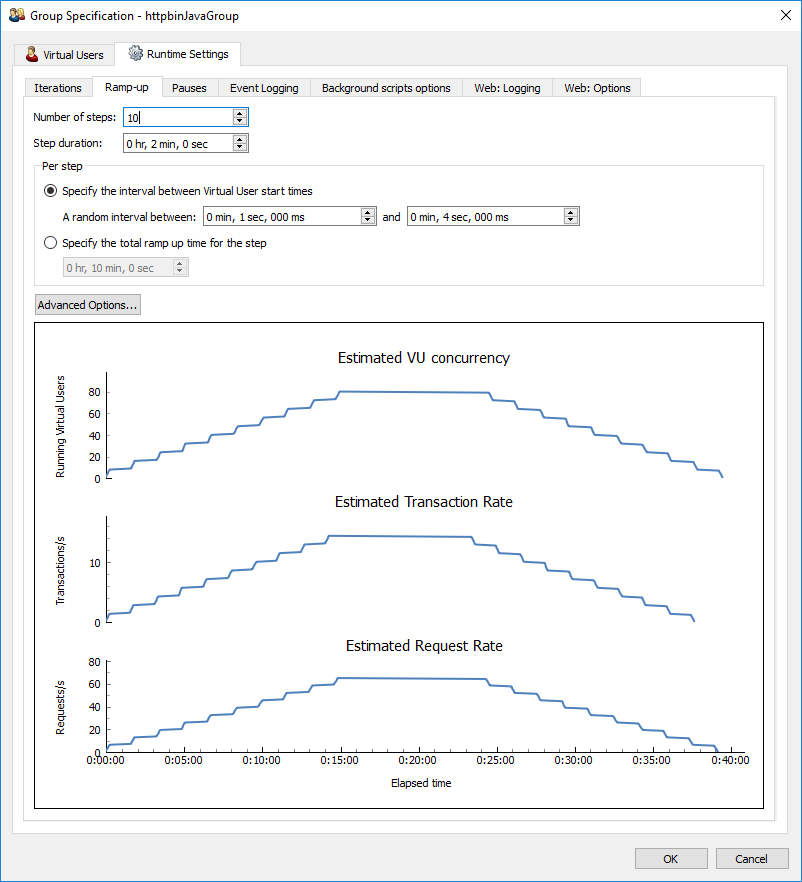Image resolution: width=802 pixels, height=882 pixels.
Task: Close the Group Specification dialog window
Action: (782, 16)
